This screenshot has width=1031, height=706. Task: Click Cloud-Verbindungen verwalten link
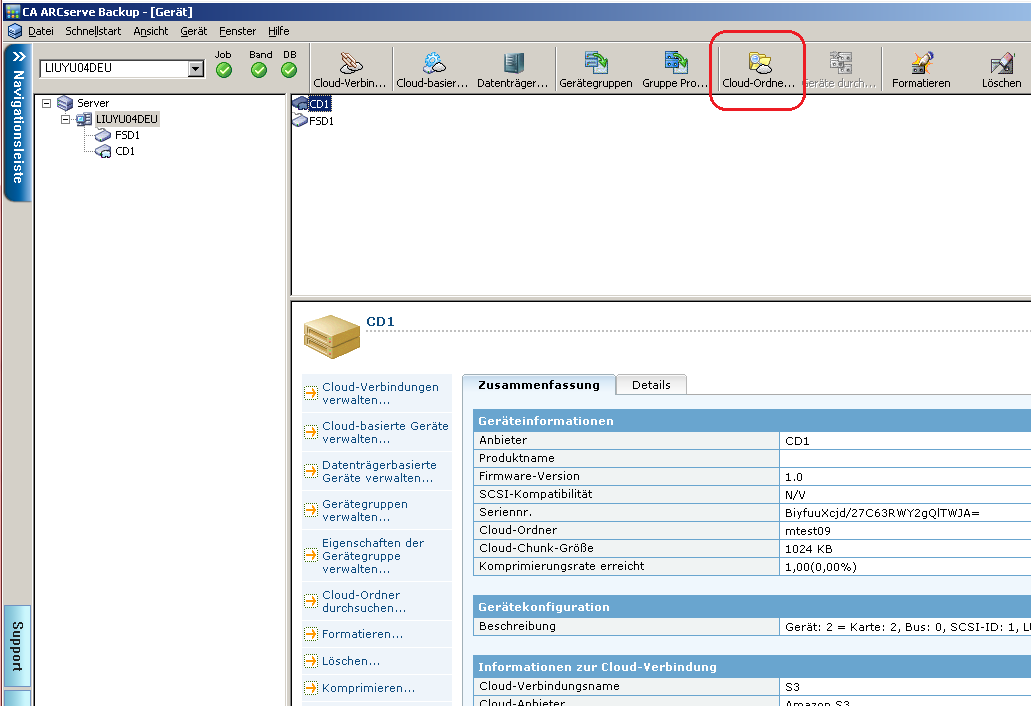(380, 393)
